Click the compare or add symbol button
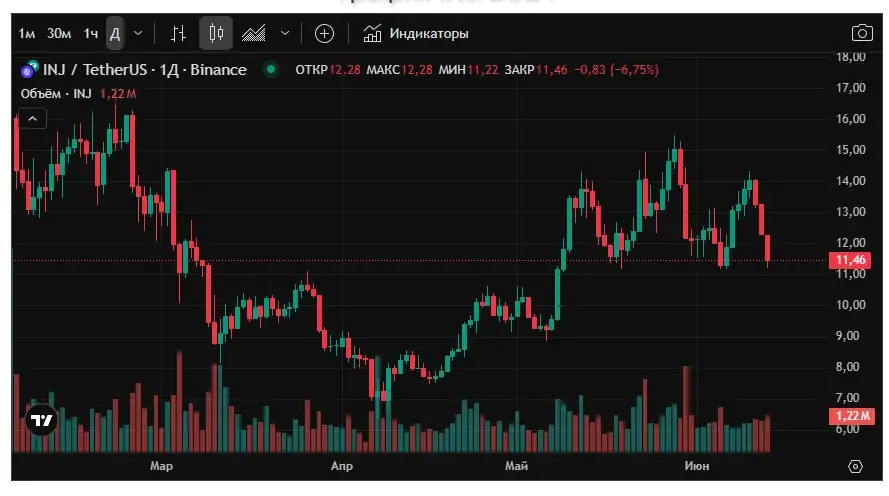Viewport: 889px width, 496px height. coord(324,33)
